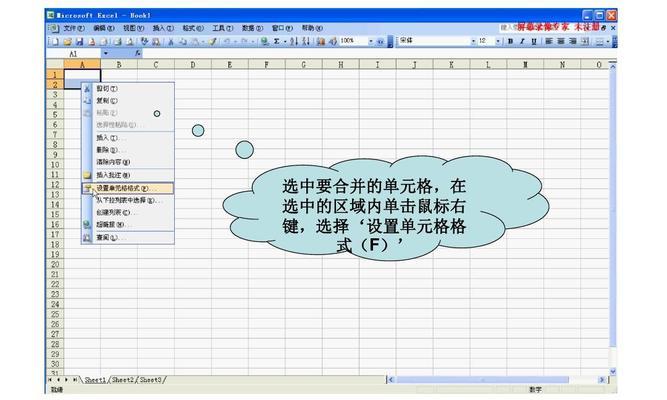This screenshot has width=667, height=400.
Task: Click the Chart Wizard icon
Action: (x=320, y=41)
